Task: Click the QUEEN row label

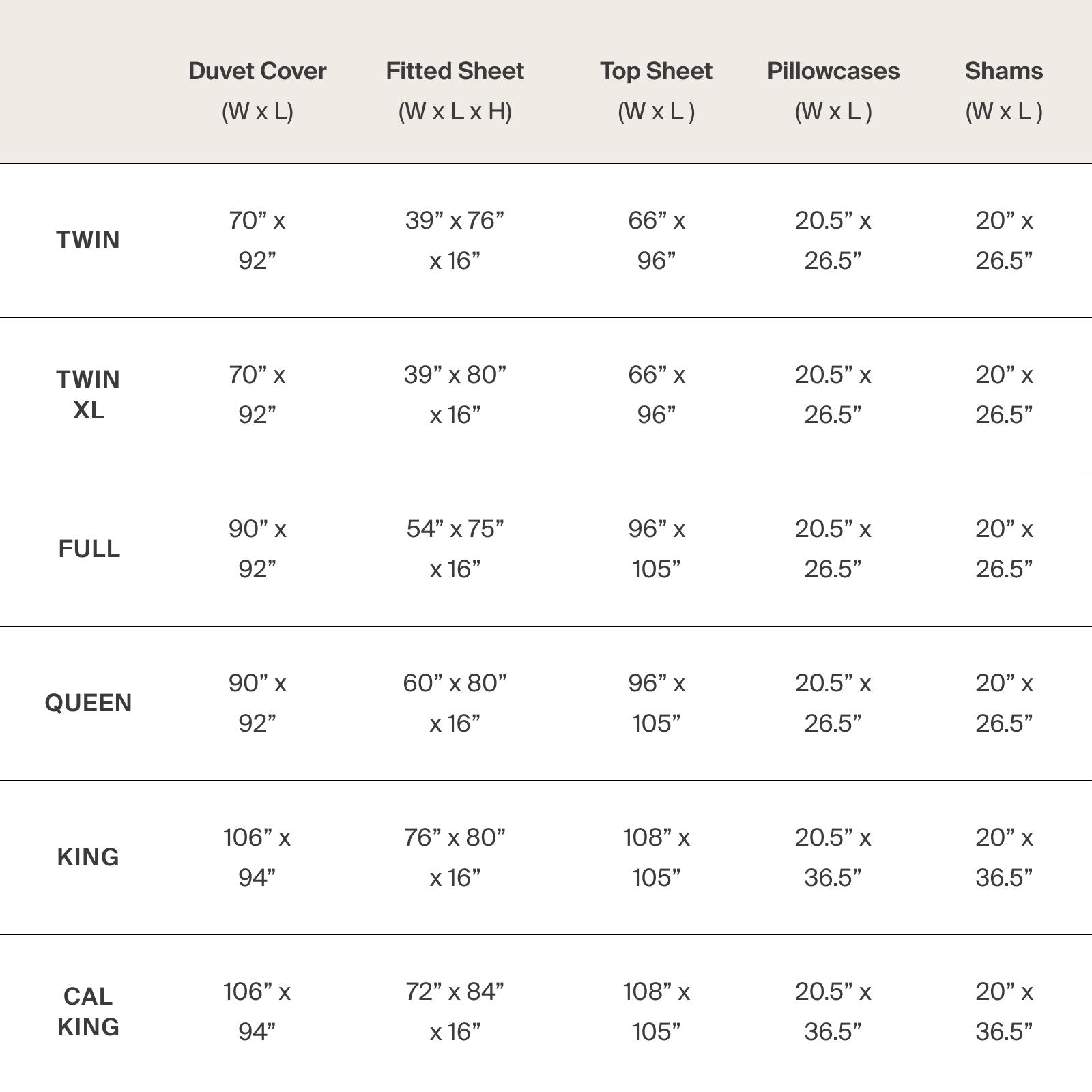Action: pyautogui.click(x=88, y=703)
